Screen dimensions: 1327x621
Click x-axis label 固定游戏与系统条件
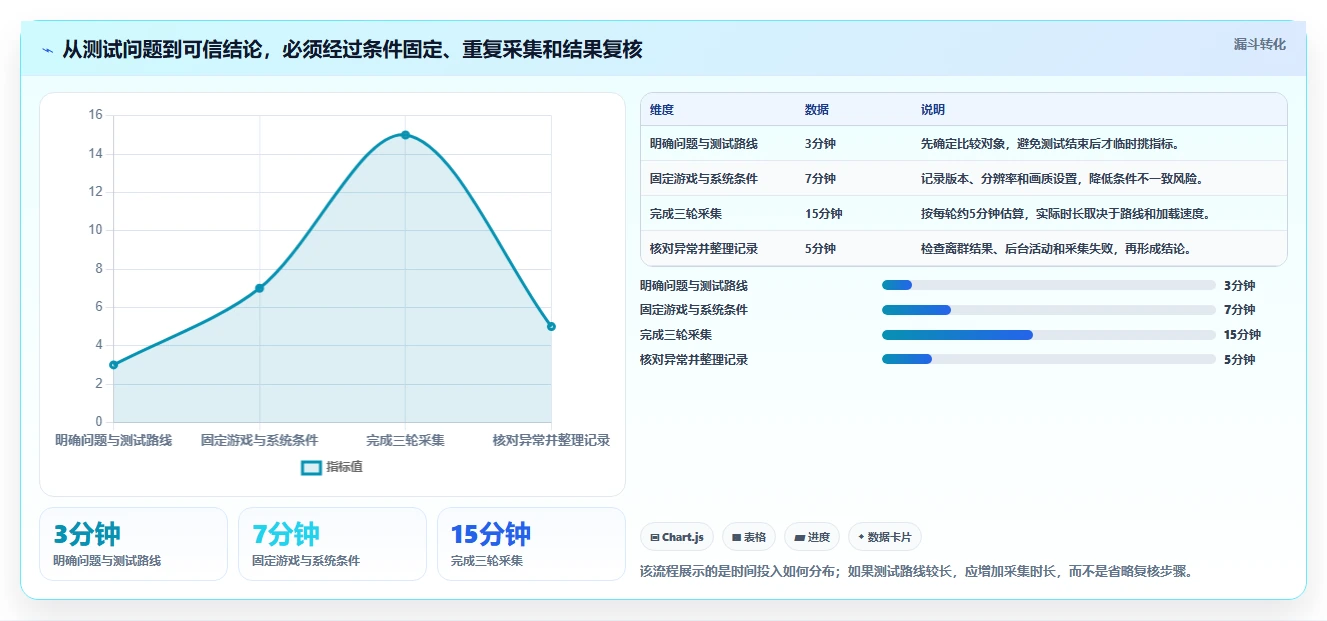(260, 440)
